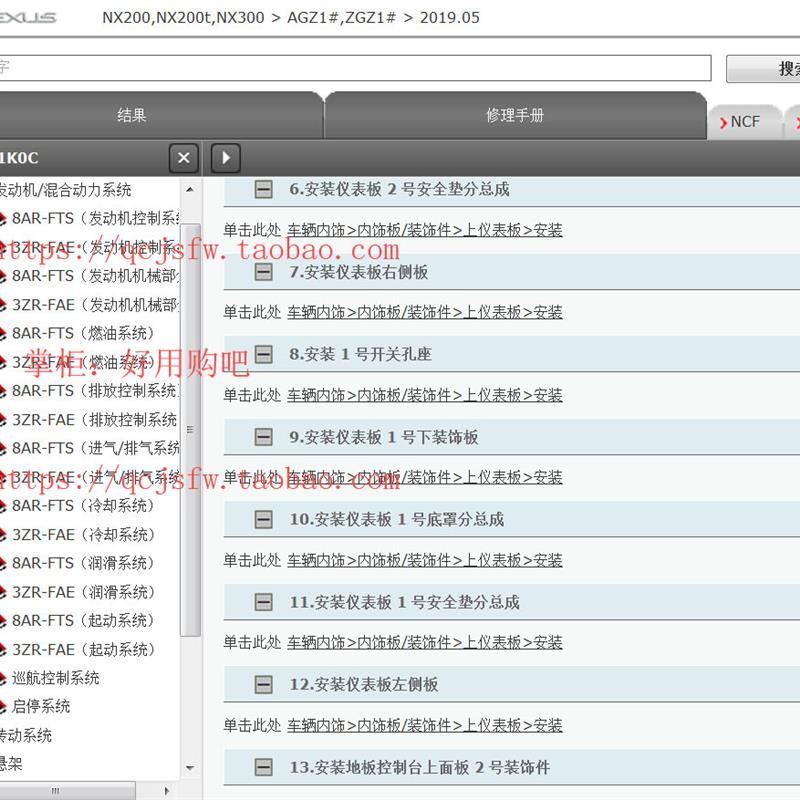
Task: Select 发动机/混合动力系统 category heading
Action: pyautogui.click(x=65, y=190)
